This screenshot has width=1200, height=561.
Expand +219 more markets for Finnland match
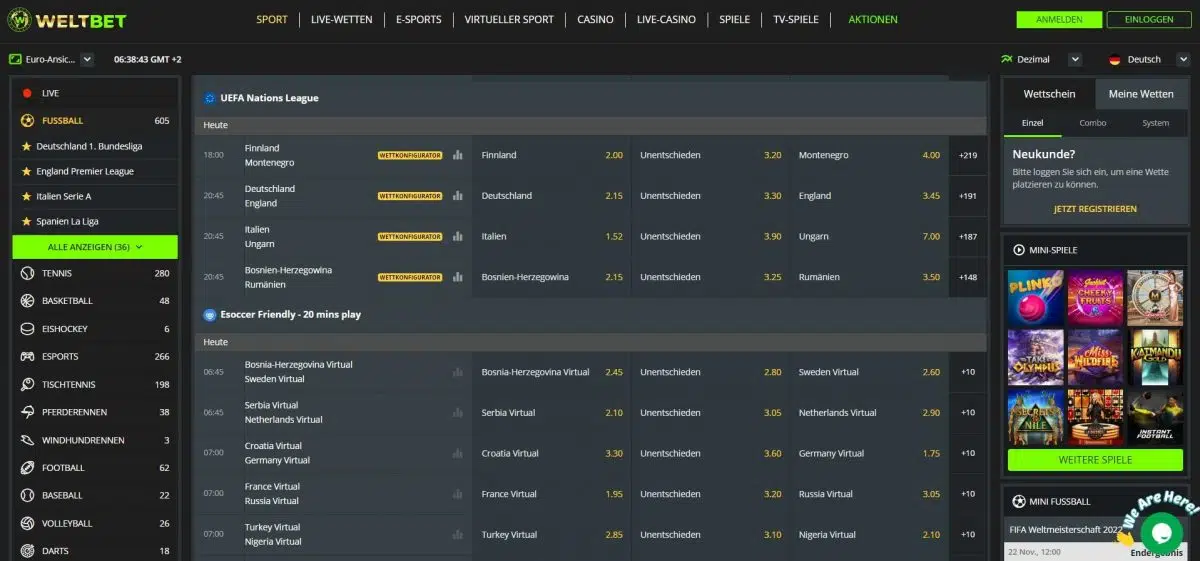pos(967,155)
